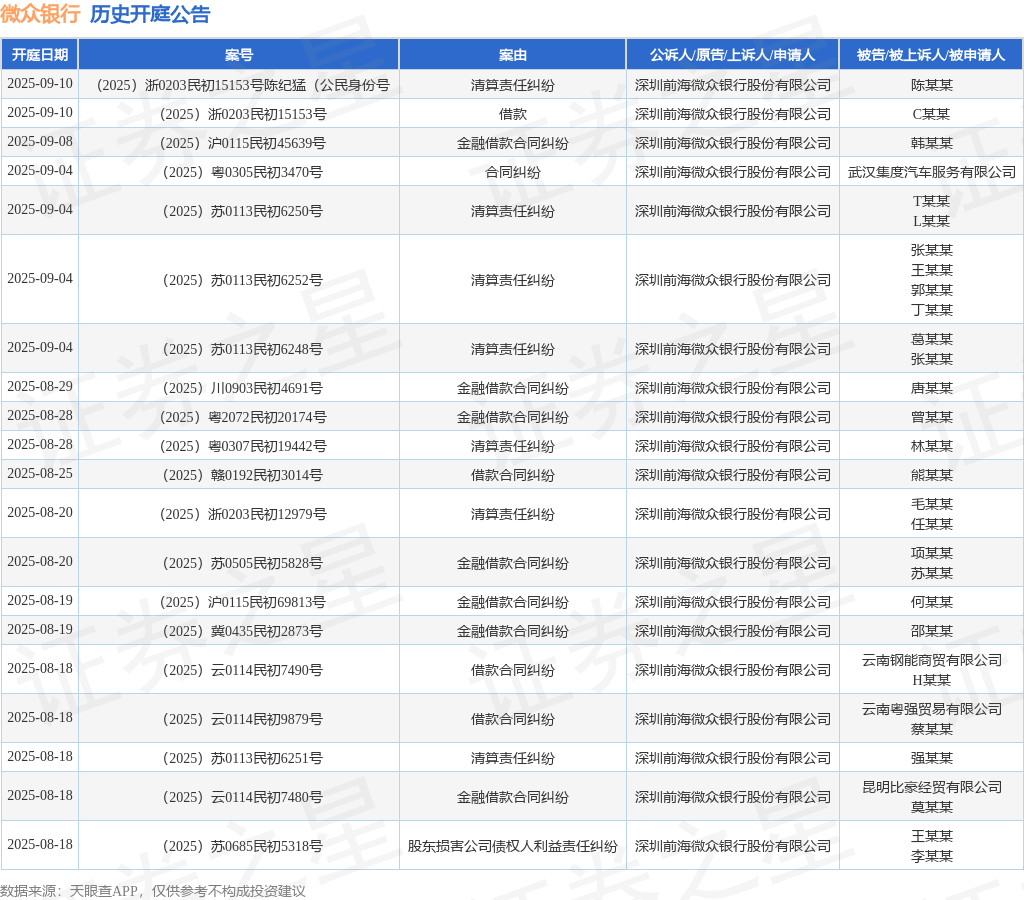Select the 合同纠纷 cause cell
The height and width of the screenshot is (900, 1024).
[513, 172]
